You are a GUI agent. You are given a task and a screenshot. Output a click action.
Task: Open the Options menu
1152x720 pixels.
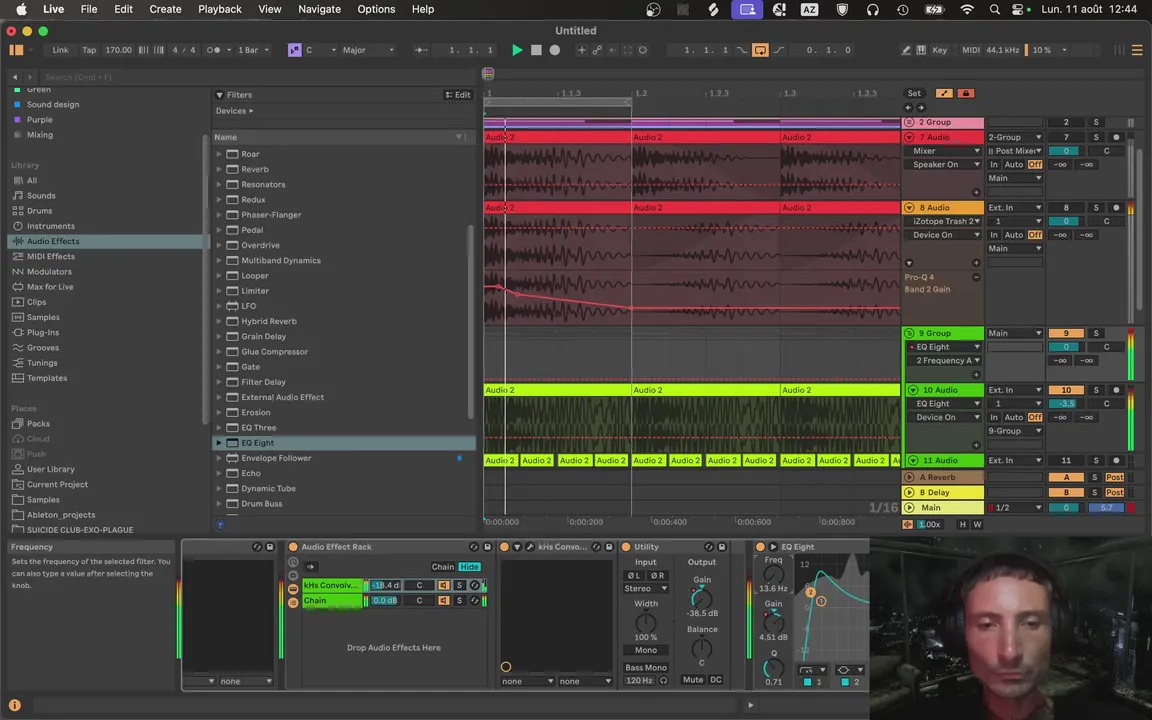click(x=376, y=9)
